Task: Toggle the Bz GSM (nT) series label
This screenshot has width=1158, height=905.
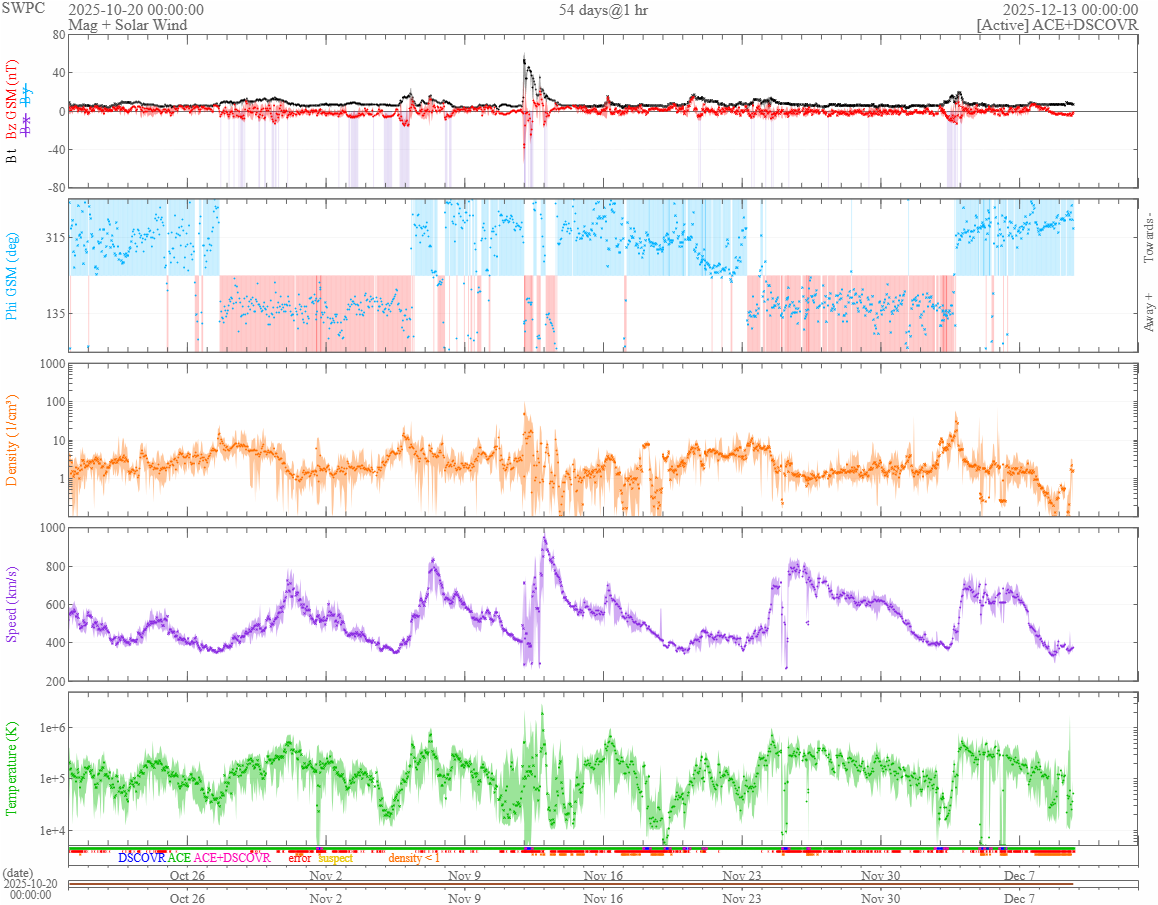Action: (x=11, y=100)
